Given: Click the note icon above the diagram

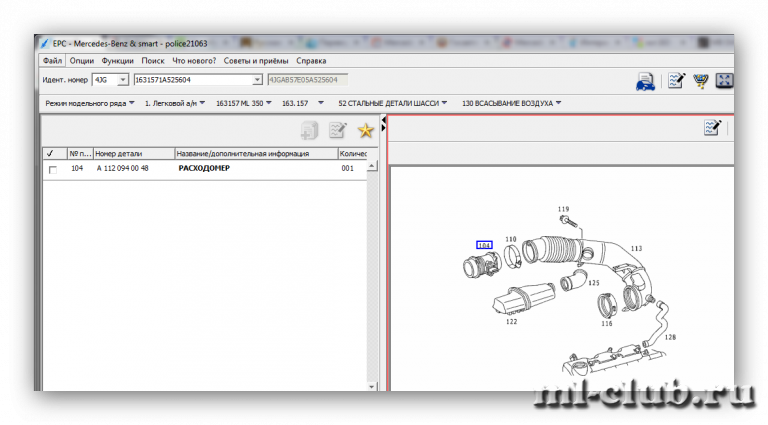Looking at the screenshot, I should pos(712,128).
